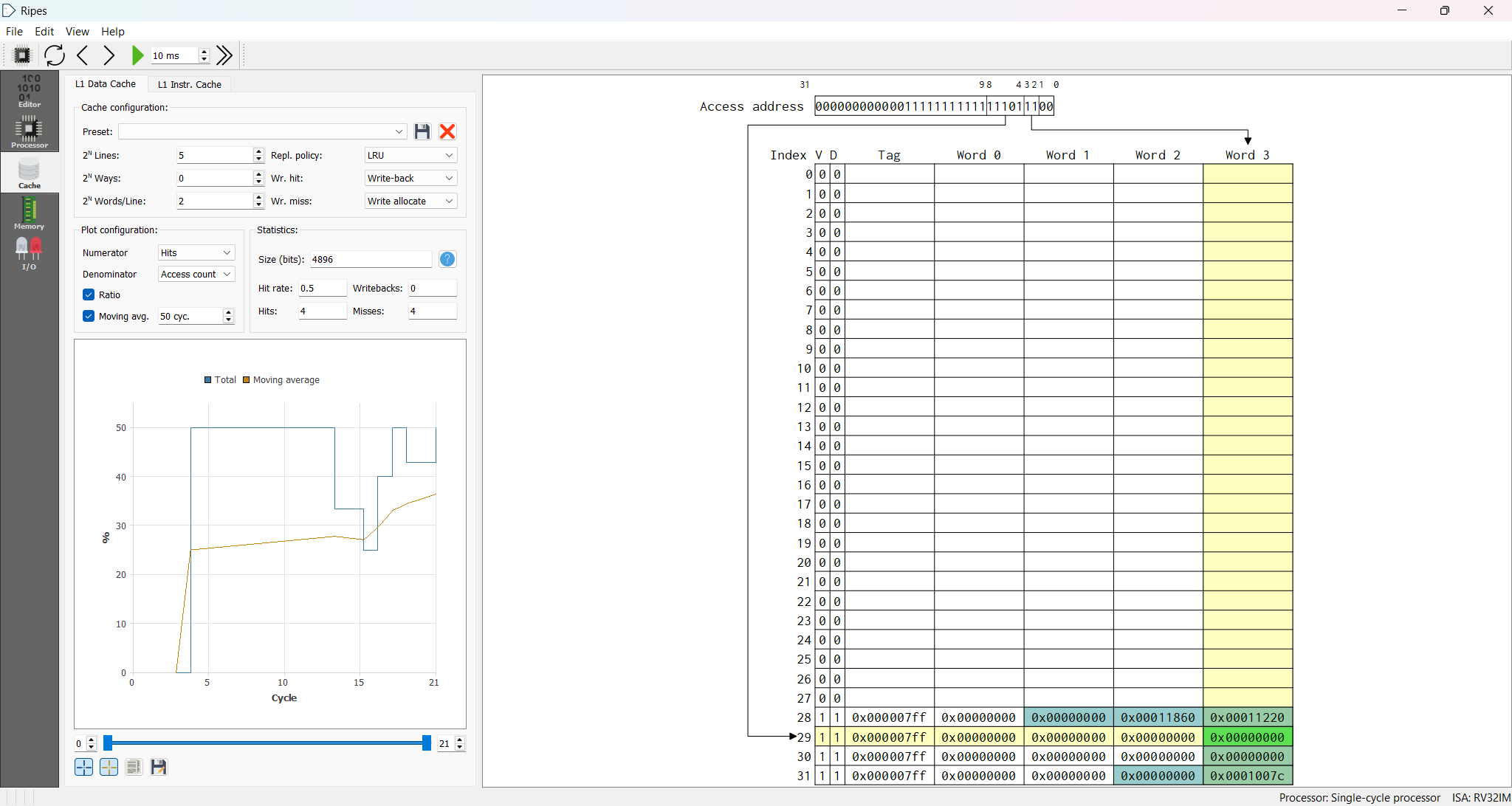Toggle the Moving avg. checkbox
This screenshot has height=806, width=1512.
(89, 316)
